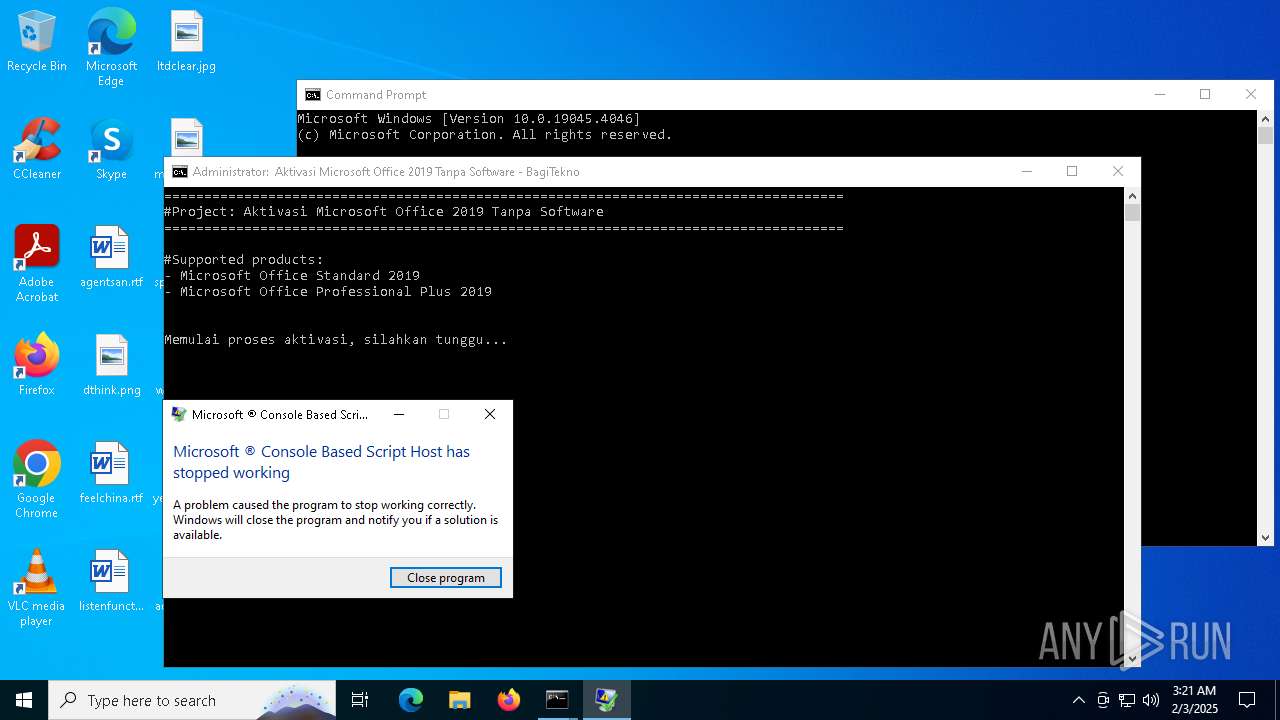Click scroll up arrow in Command Prompt window
This screenshot has width=1280, height=720.
pos(1265,119)
